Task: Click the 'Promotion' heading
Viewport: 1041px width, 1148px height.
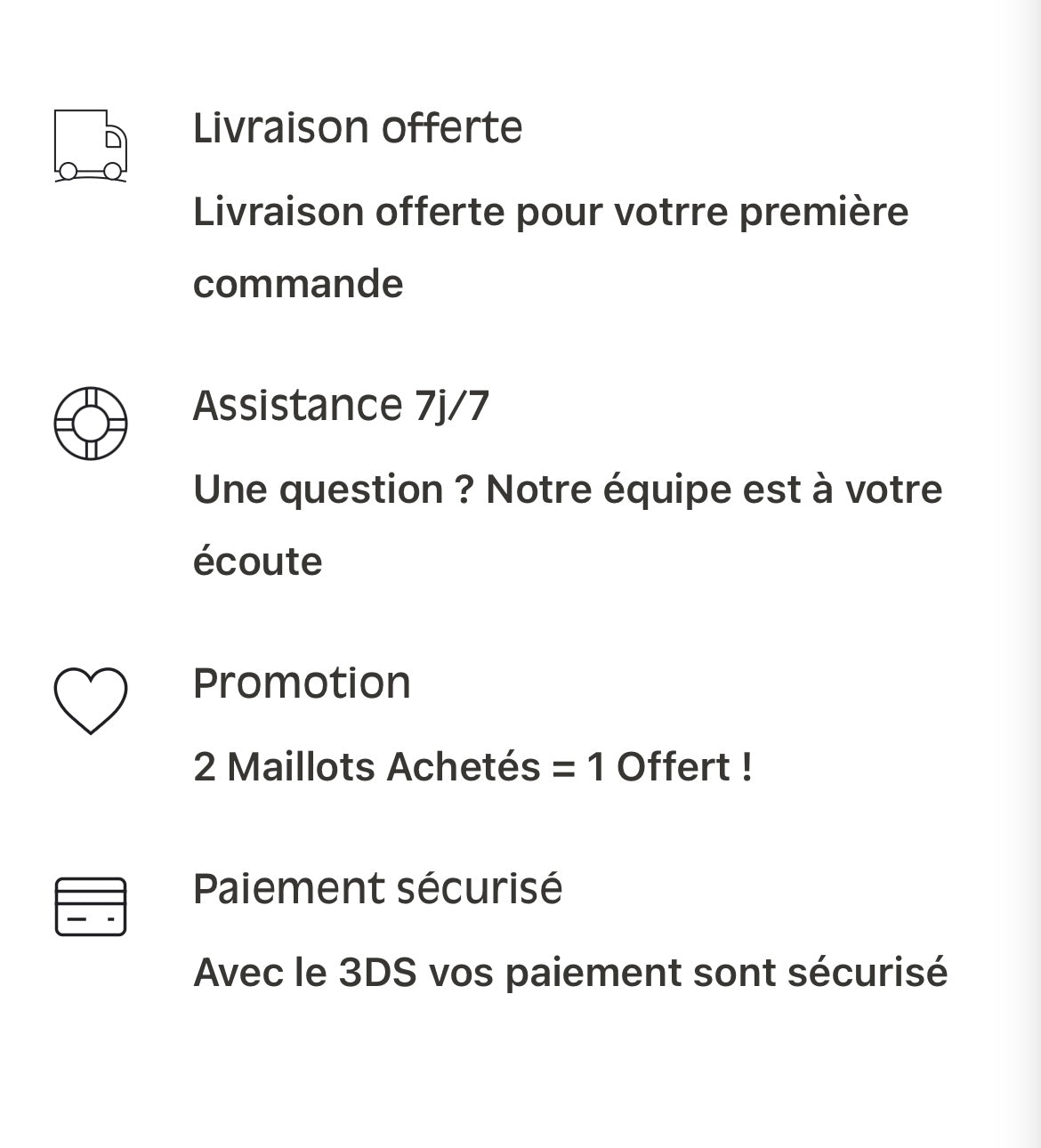Action: click(302, 683)
